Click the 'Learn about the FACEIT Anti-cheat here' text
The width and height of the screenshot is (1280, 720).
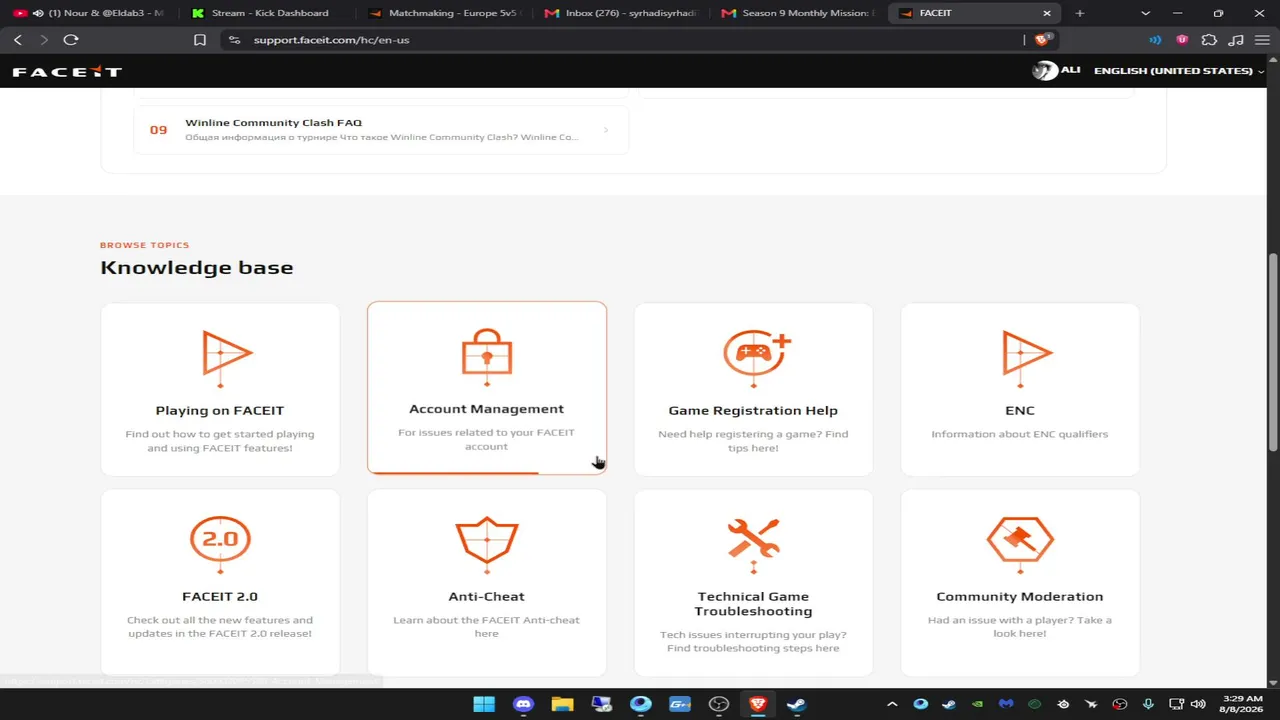click(x=487, y=627)
